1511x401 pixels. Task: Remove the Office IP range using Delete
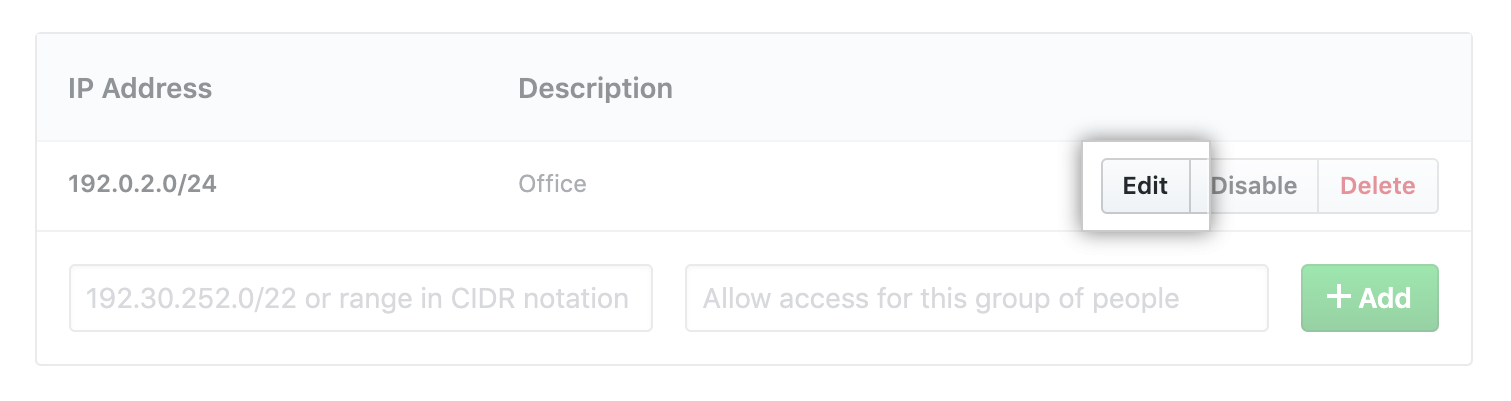point(1377,186)
